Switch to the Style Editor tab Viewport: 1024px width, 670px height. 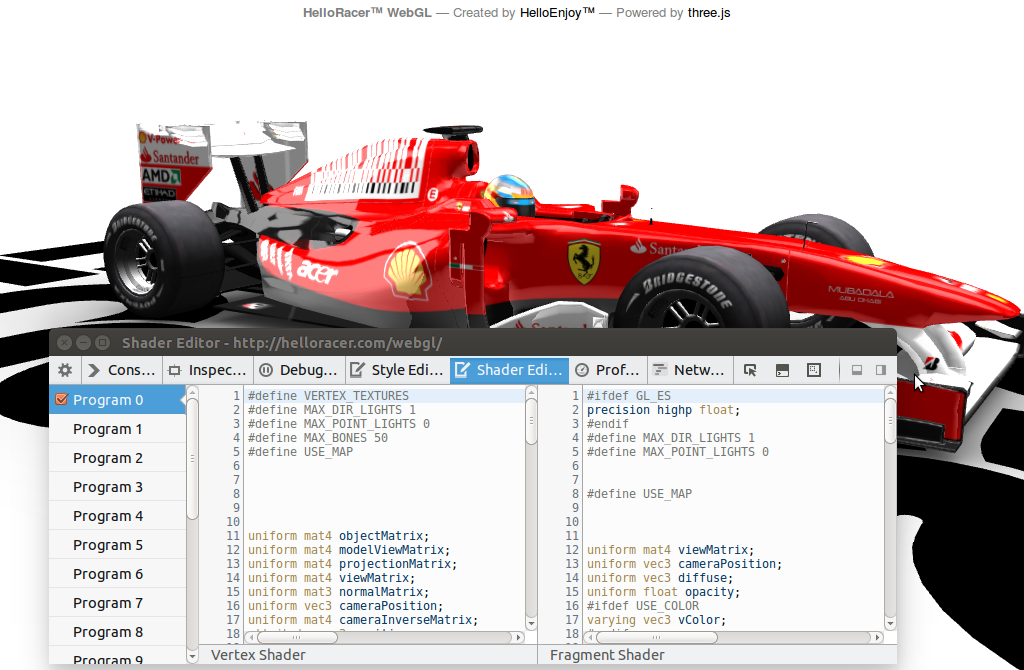tap(399, 369)
